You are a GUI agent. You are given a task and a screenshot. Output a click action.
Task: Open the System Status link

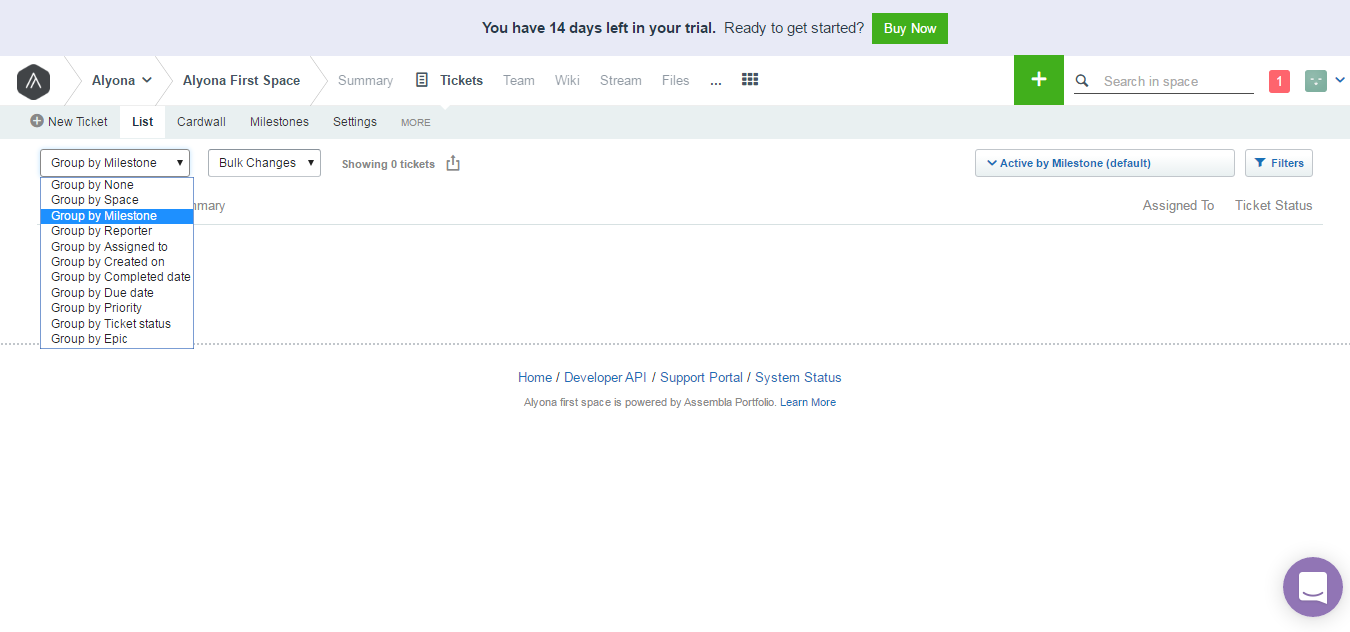(798, 377)
